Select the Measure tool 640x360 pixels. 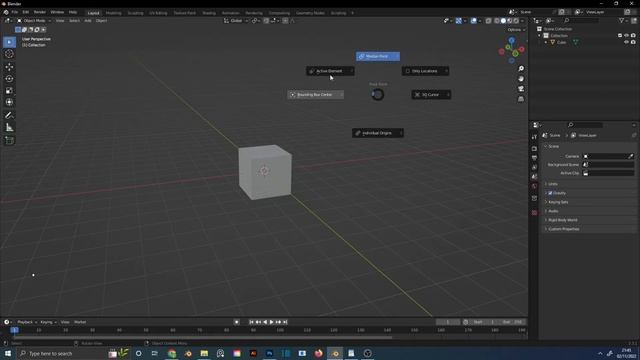pos(9,127)
